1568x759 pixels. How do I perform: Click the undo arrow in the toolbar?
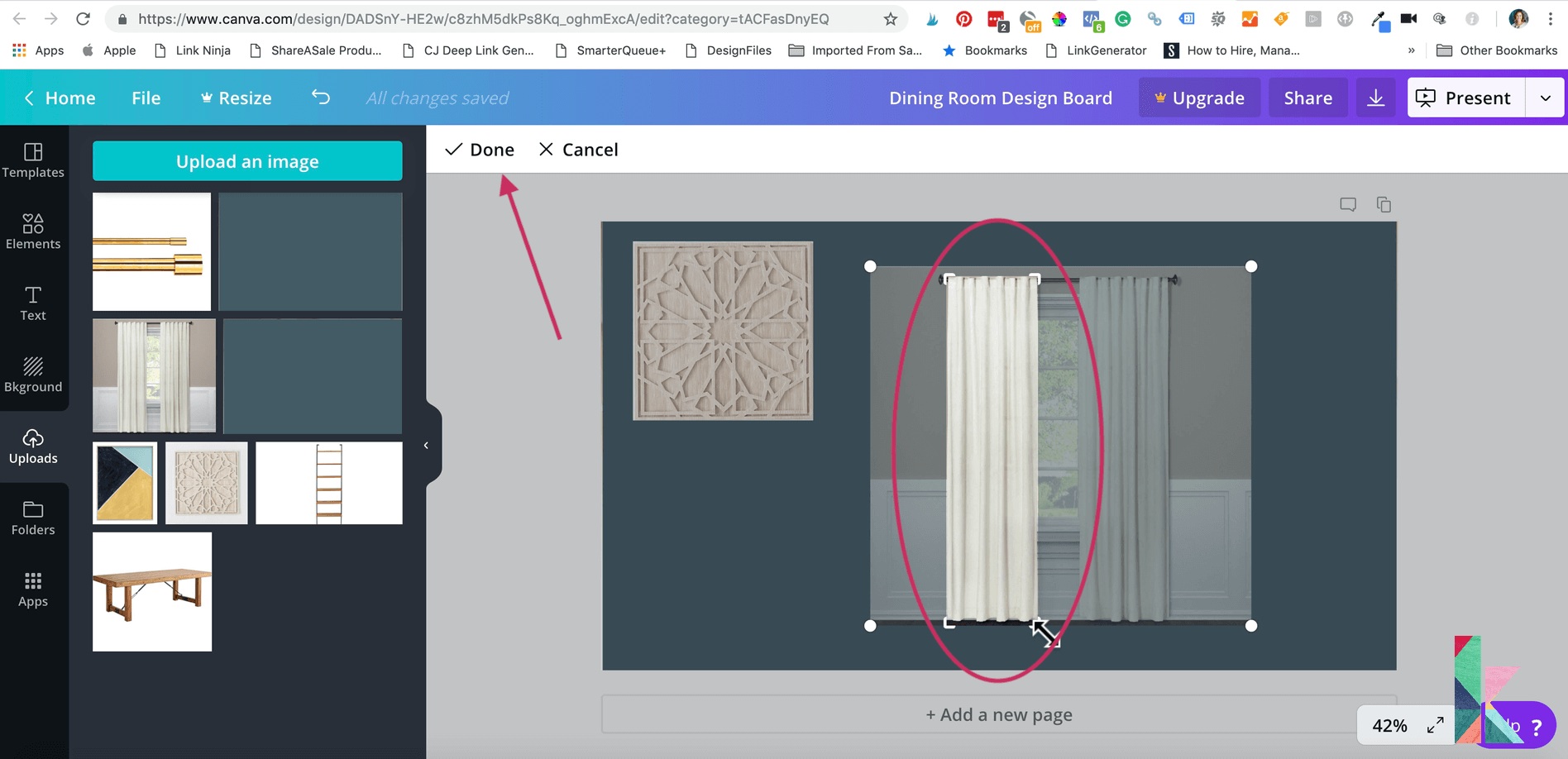point(321,97)
